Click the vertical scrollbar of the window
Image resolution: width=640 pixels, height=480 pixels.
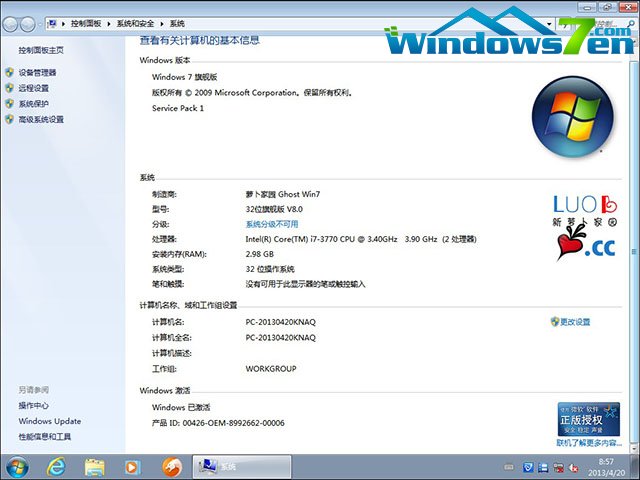click(x=635, y=245)
